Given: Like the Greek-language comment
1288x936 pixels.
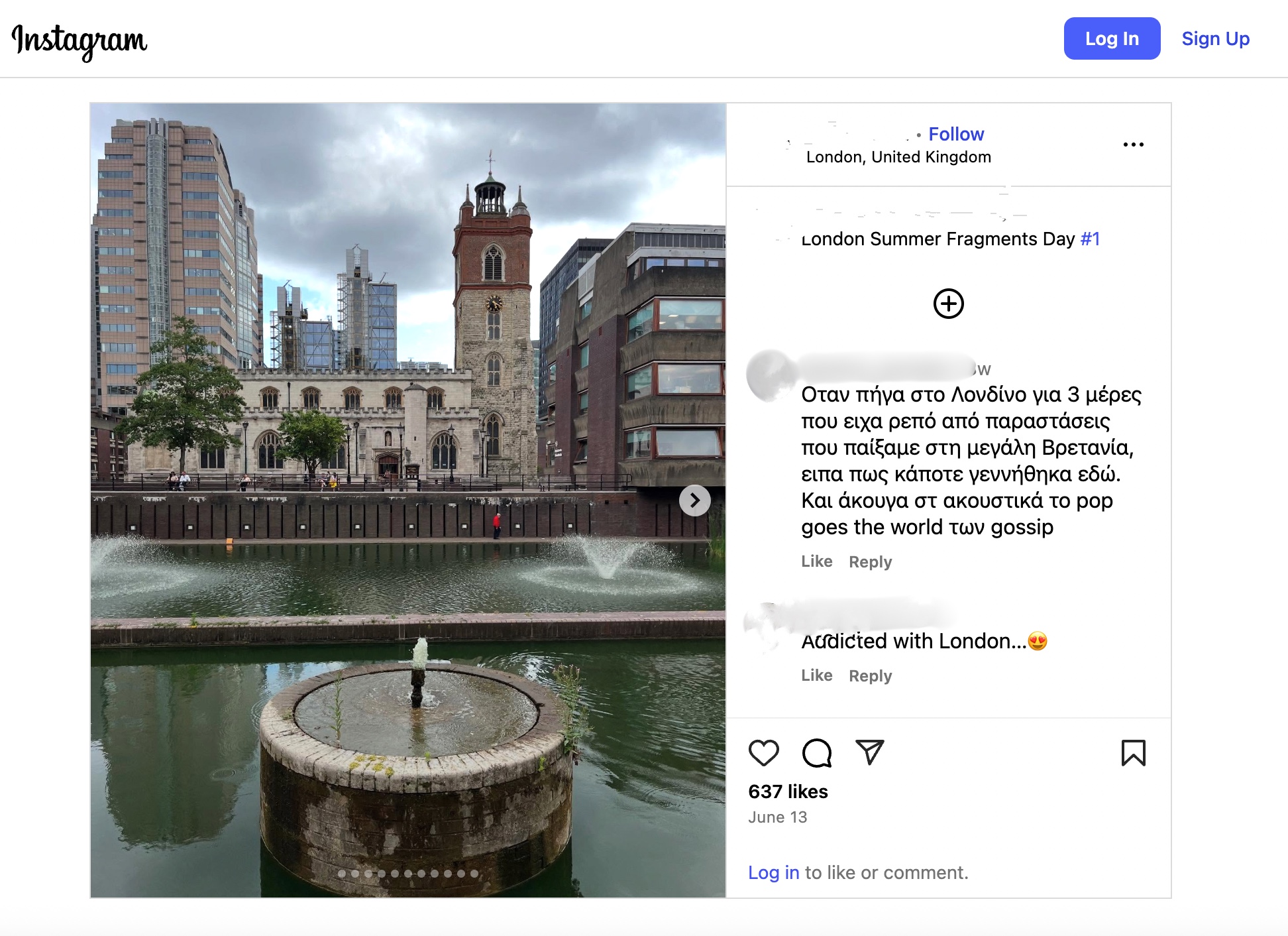Looking at the screenshot, I should 816,561.
